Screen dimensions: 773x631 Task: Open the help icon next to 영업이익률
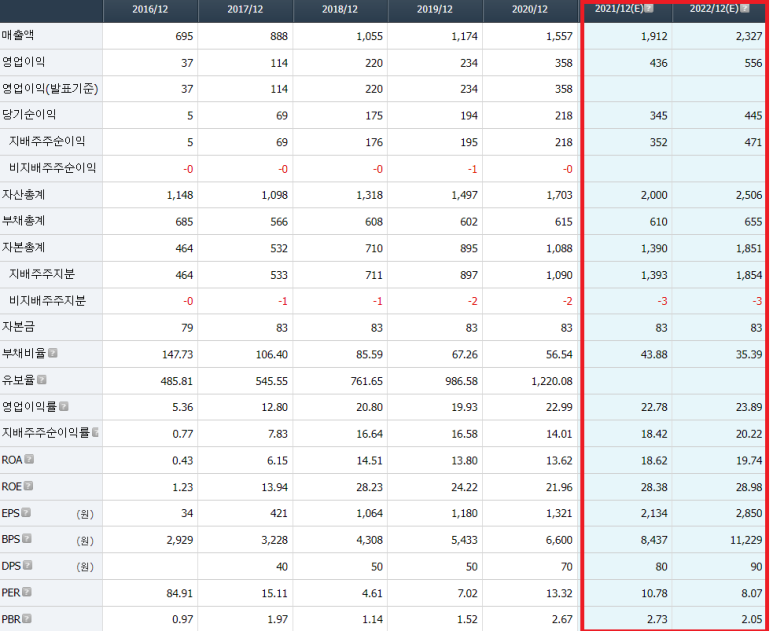point(64,406)
